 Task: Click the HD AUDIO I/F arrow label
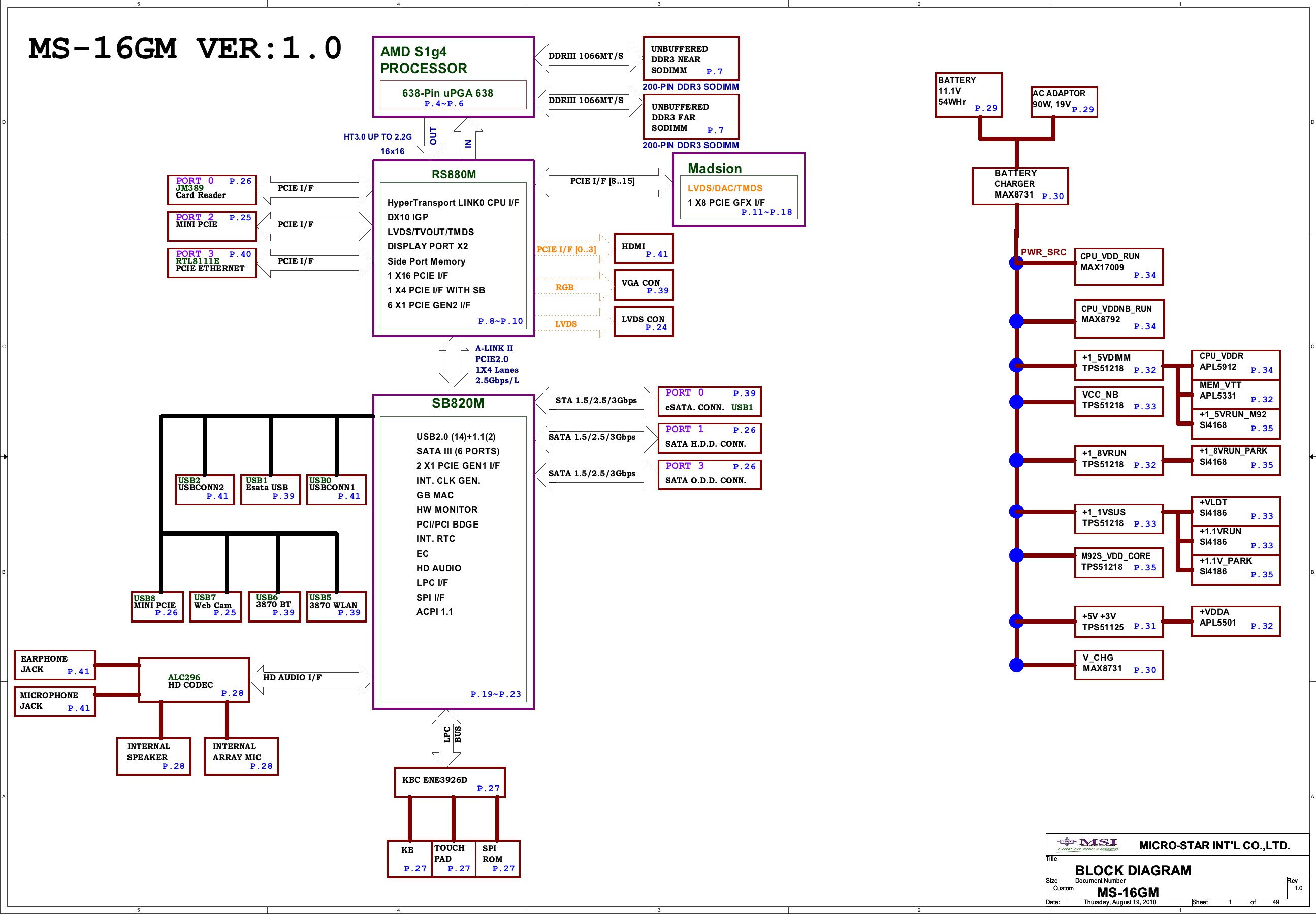[x=293, y=677]
